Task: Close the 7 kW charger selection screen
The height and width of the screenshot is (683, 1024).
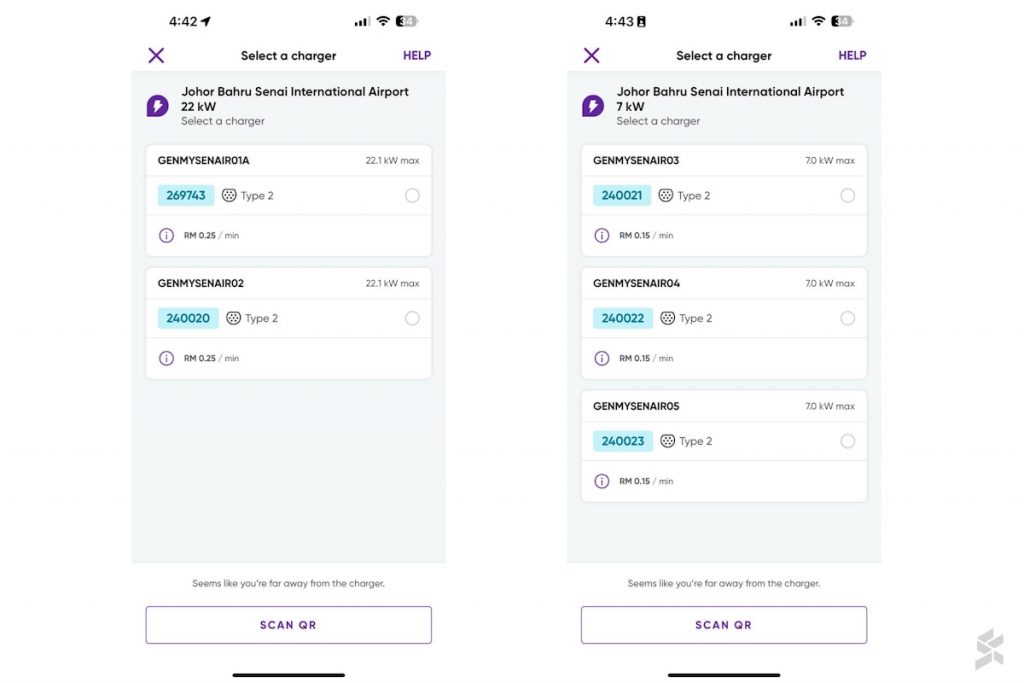Action: point(591,56)
